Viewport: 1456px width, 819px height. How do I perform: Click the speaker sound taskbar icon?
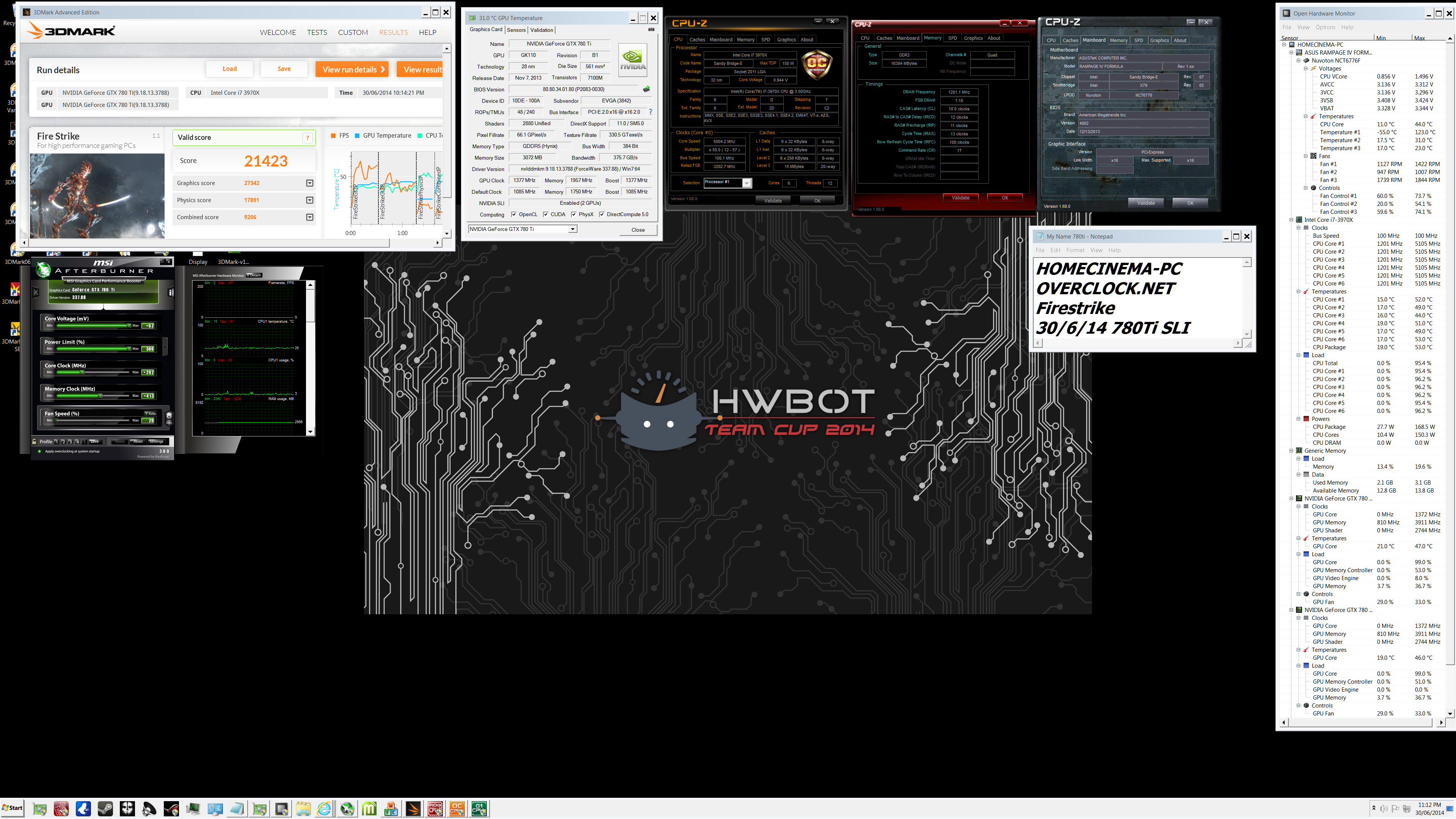tap(149, 809)
